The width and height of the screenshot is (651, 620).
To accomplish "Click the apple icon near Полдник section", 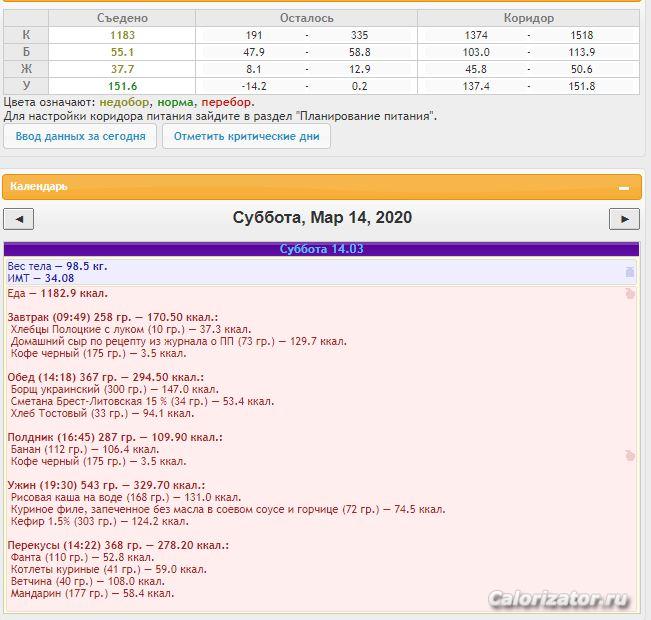I will 629,455.
